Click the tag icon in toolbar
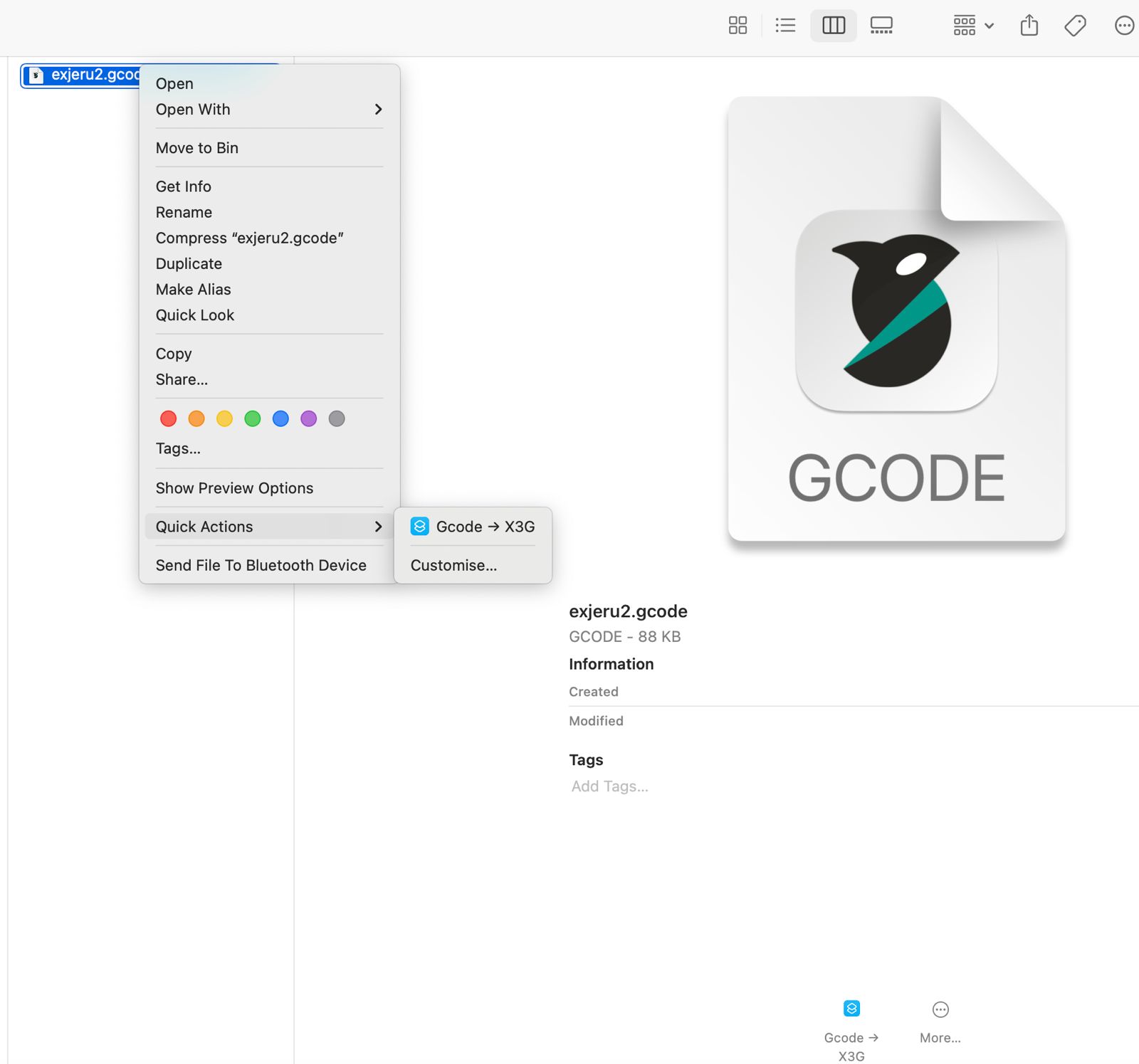Viewport: 1139px width, 1064px height. pos(1075,26)
